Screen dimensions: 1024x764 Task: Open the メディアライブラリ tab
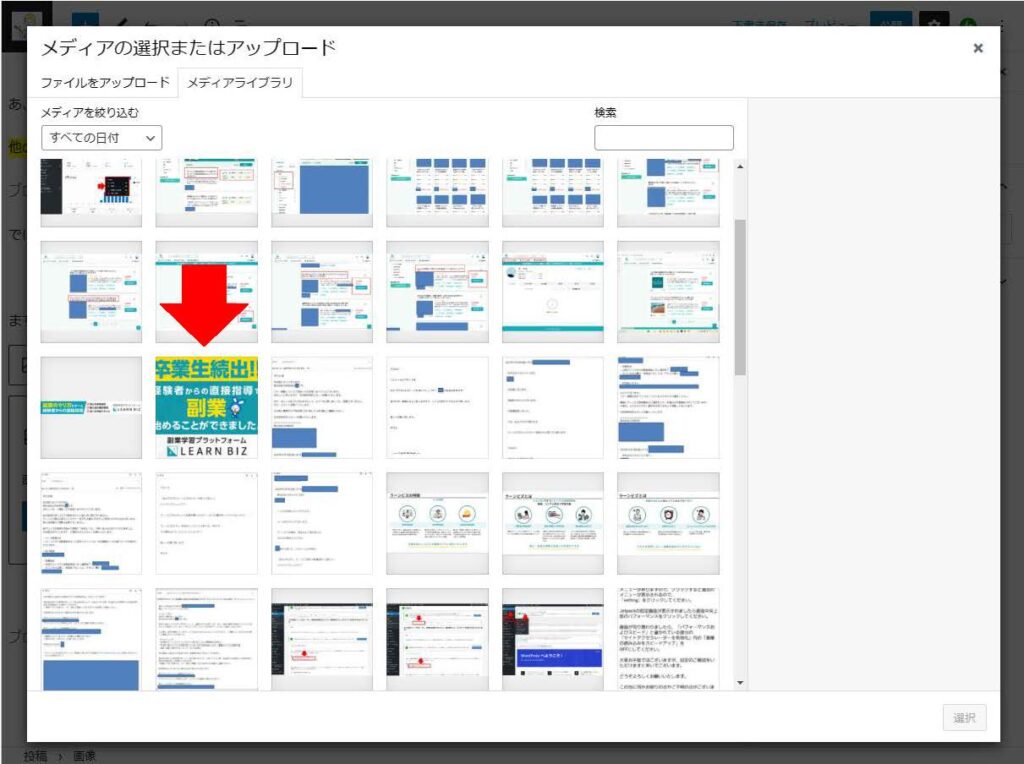point(240,83)
